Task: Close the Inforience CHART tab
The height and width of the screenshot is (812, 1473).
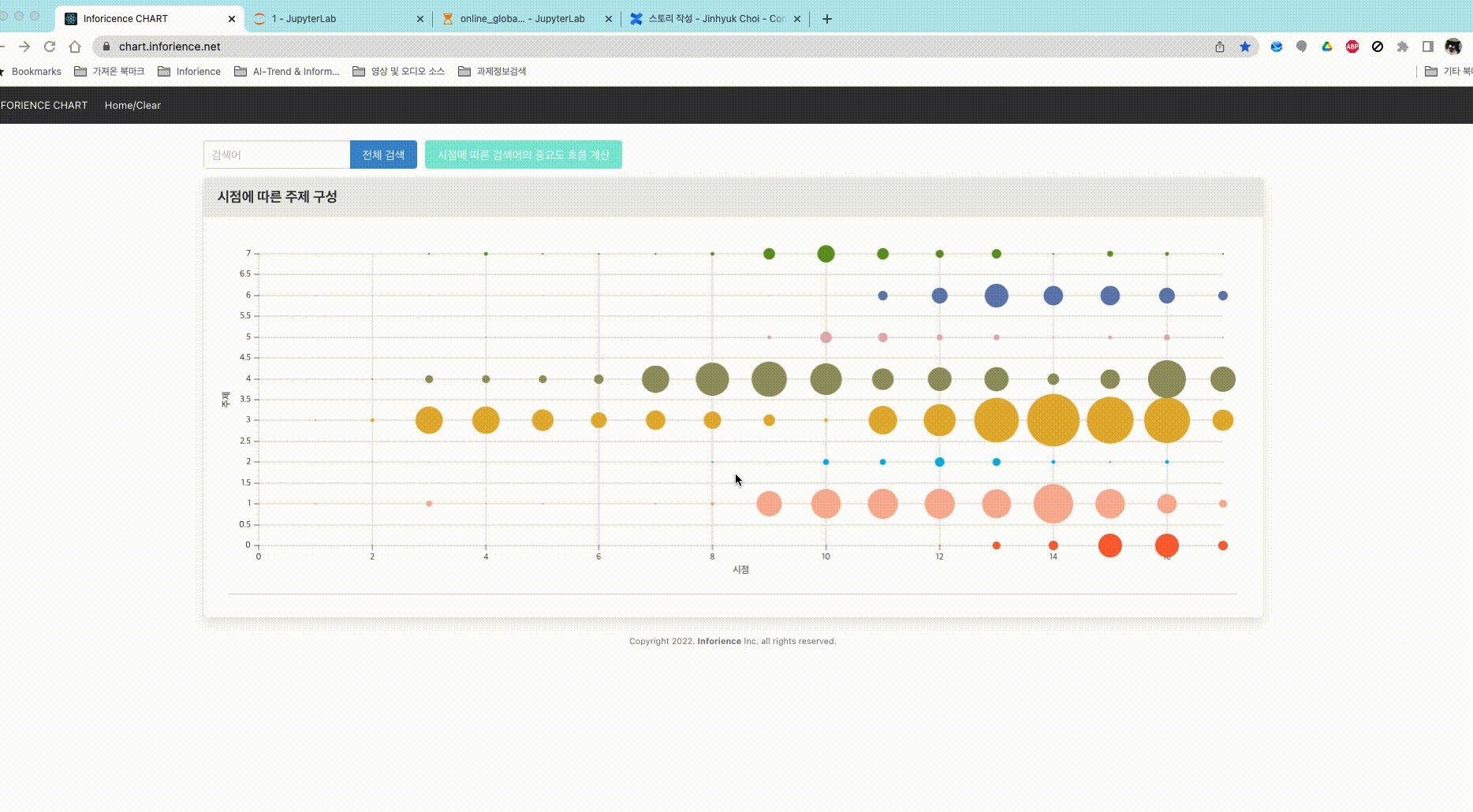Action: click(232, 19)
